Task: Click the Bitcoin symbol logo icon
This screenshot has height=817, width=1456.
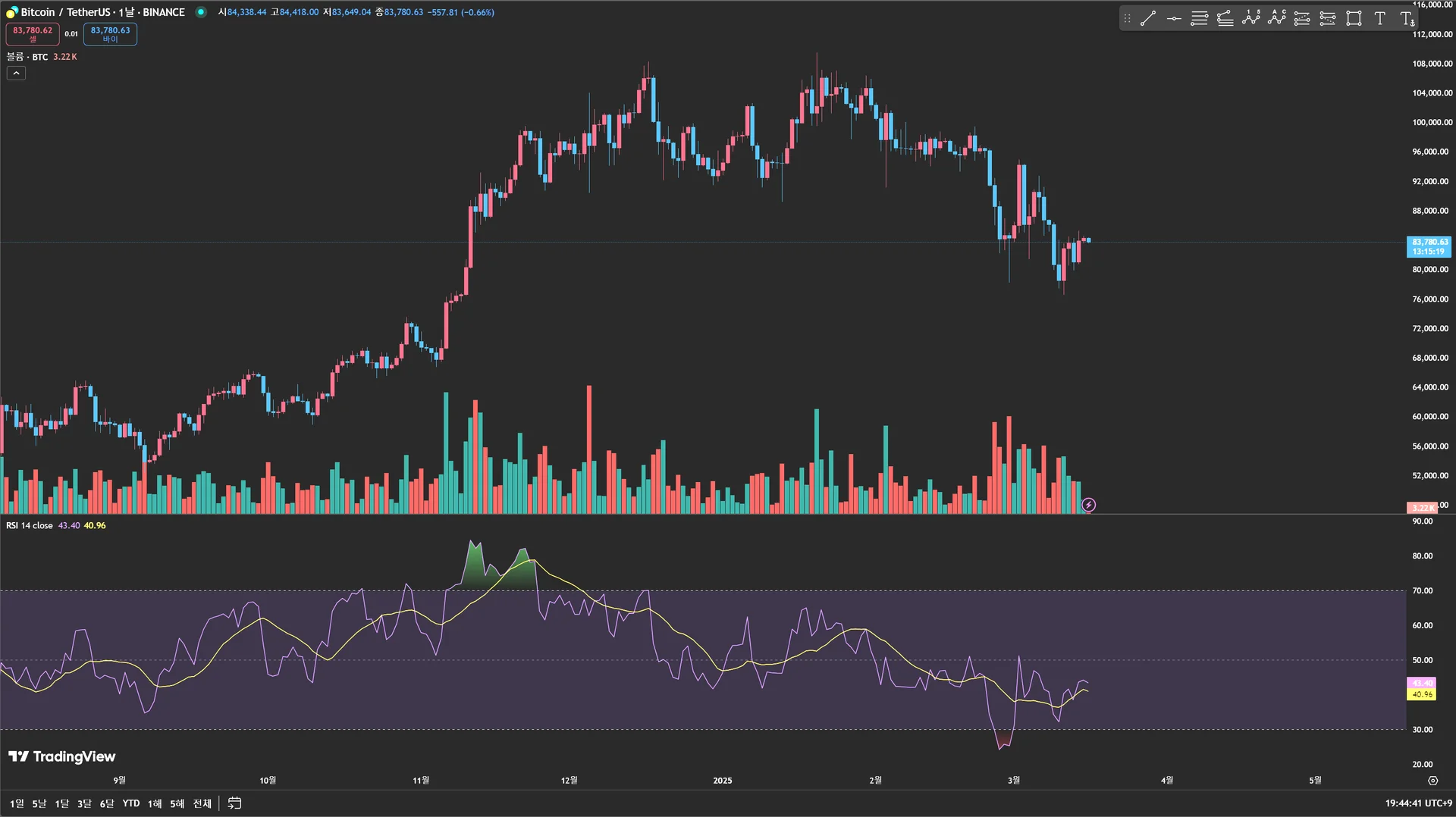Action: point(11,12)
